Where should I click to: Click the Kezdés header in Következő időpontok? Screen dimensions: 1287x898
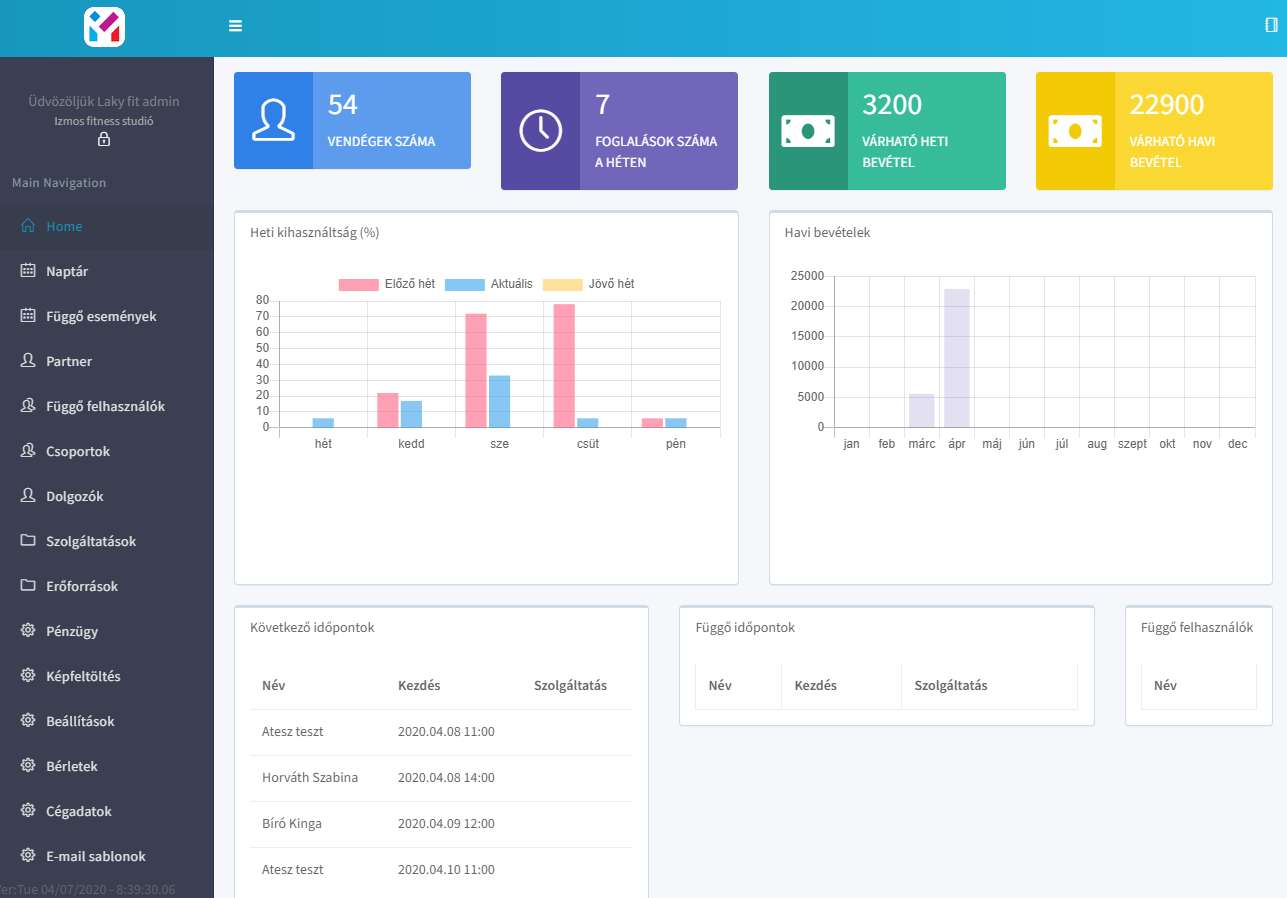click(419, 686)
